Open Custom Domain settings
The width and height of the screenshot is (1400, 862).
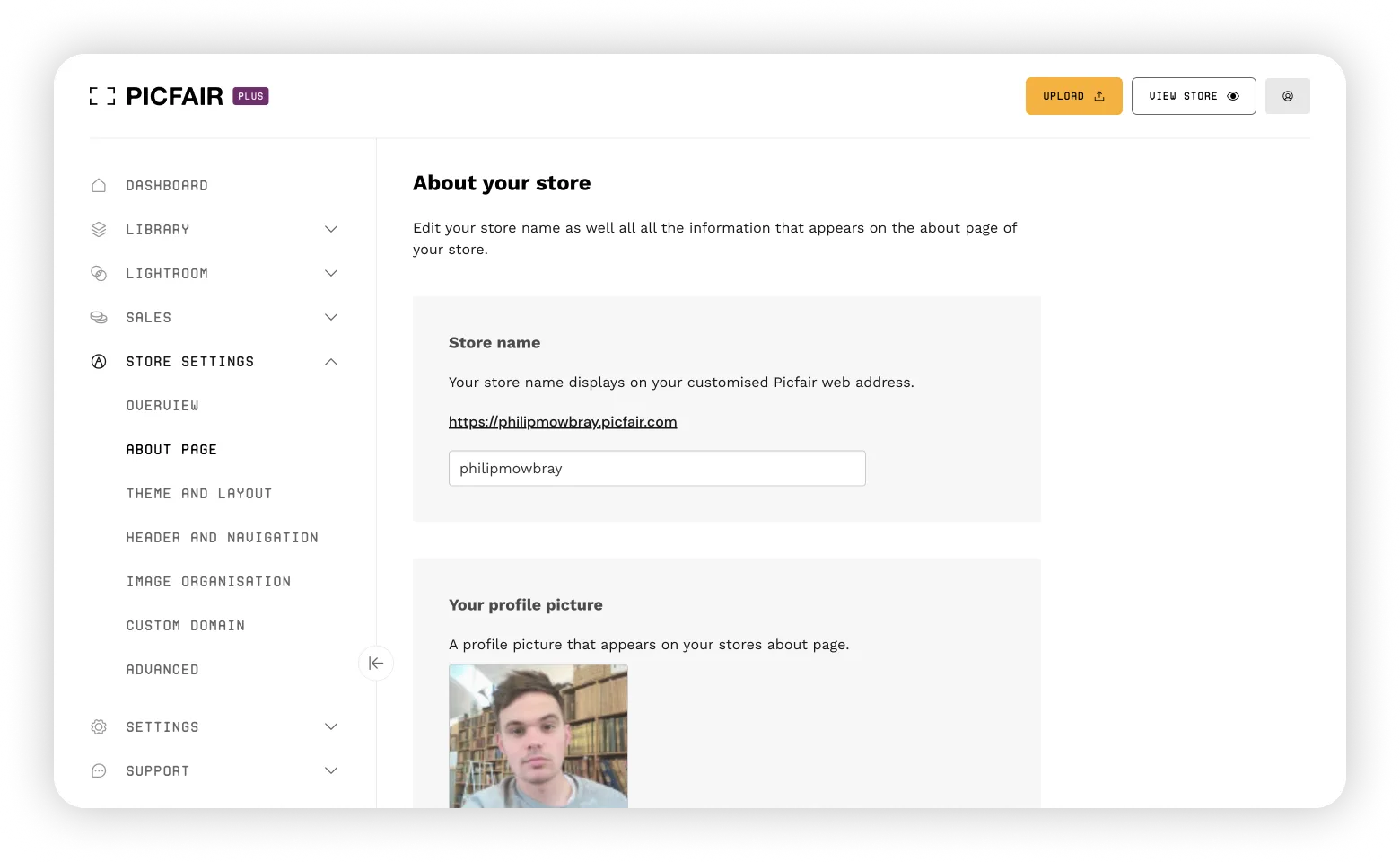click(186, 626)
